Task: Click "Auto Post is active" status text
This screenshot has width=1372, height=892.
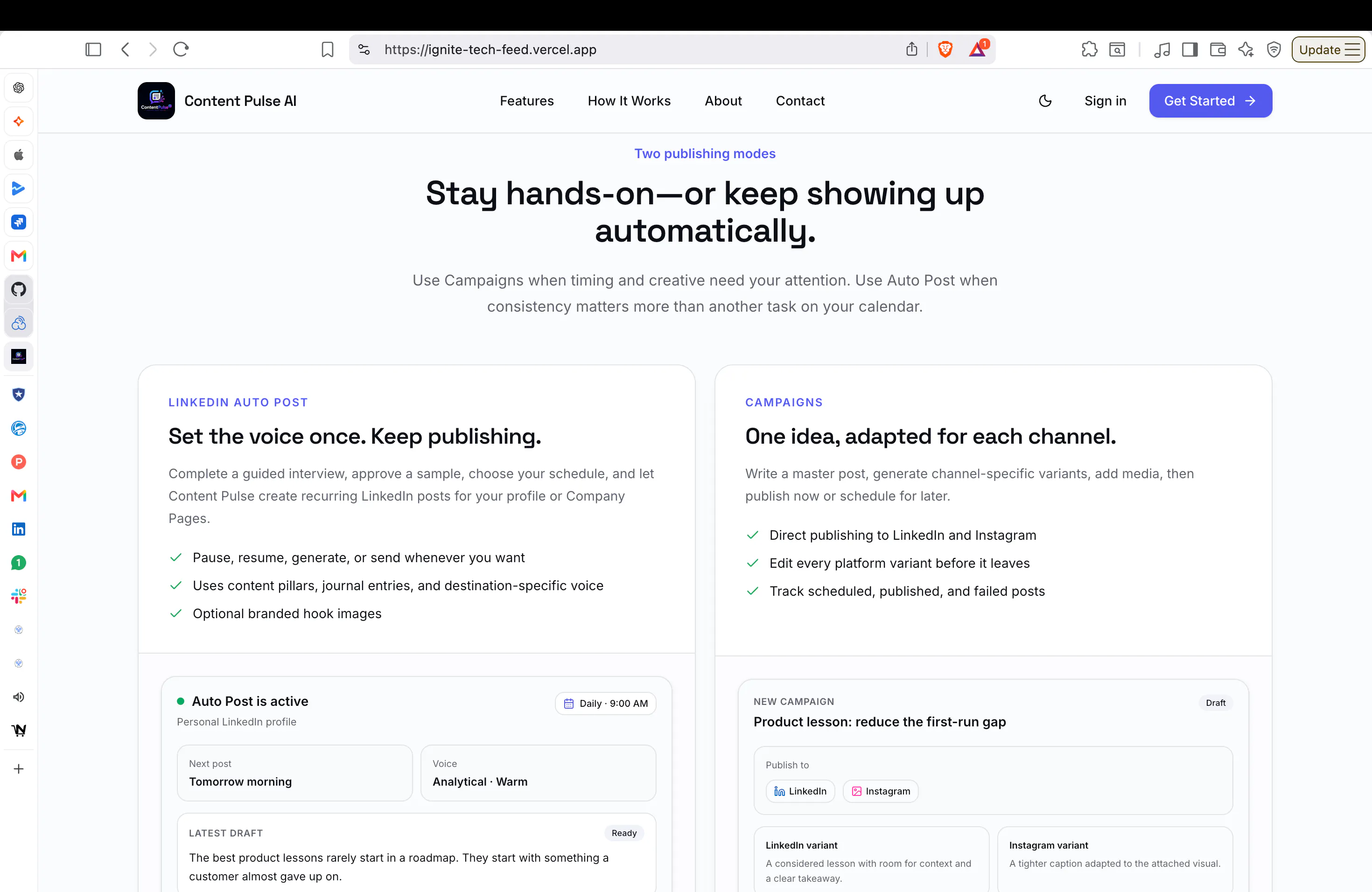Action: 250,701
